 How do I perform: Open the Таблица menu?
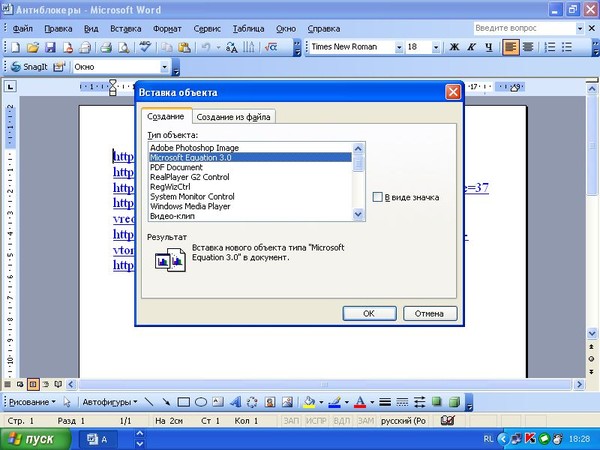coord(248,29)
